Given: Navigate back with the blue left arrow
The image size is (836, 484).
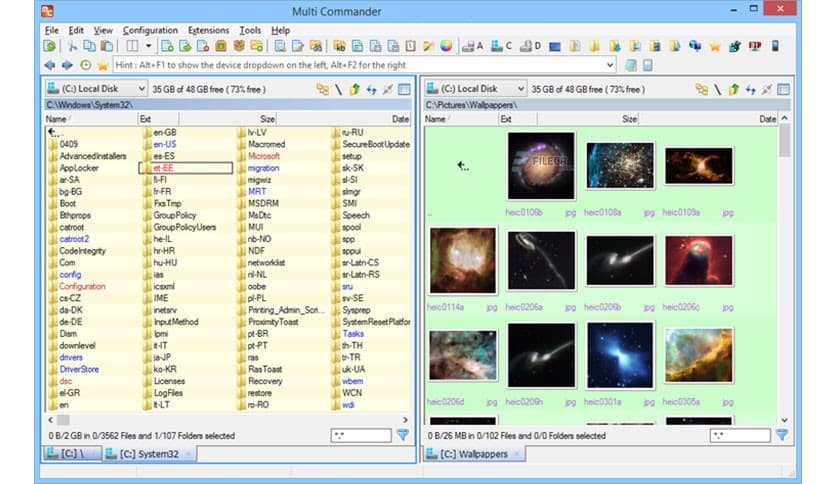Looking at the screenshot, I should point(50,65).
